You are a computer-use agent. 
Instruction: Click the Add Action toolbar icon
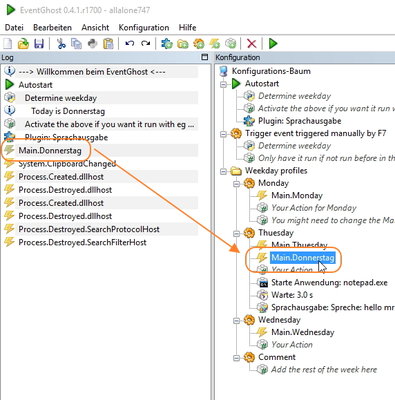pos(231,43)
